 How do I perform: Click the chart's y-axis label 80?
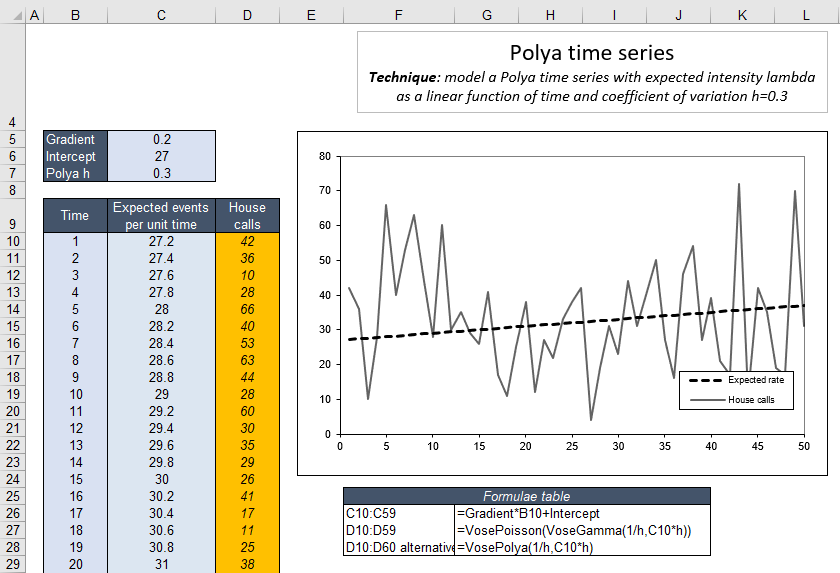pyautogui.click(x=325, y=156)
